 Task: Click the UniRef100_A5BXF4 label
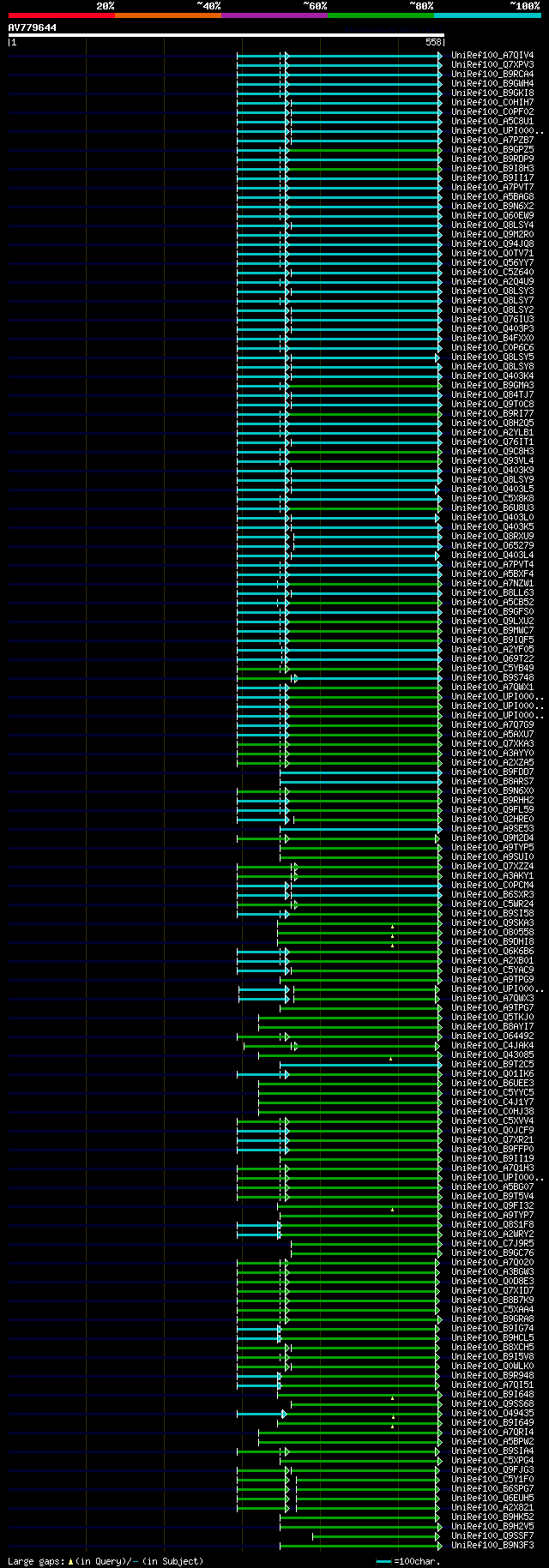tap(492, 574)
